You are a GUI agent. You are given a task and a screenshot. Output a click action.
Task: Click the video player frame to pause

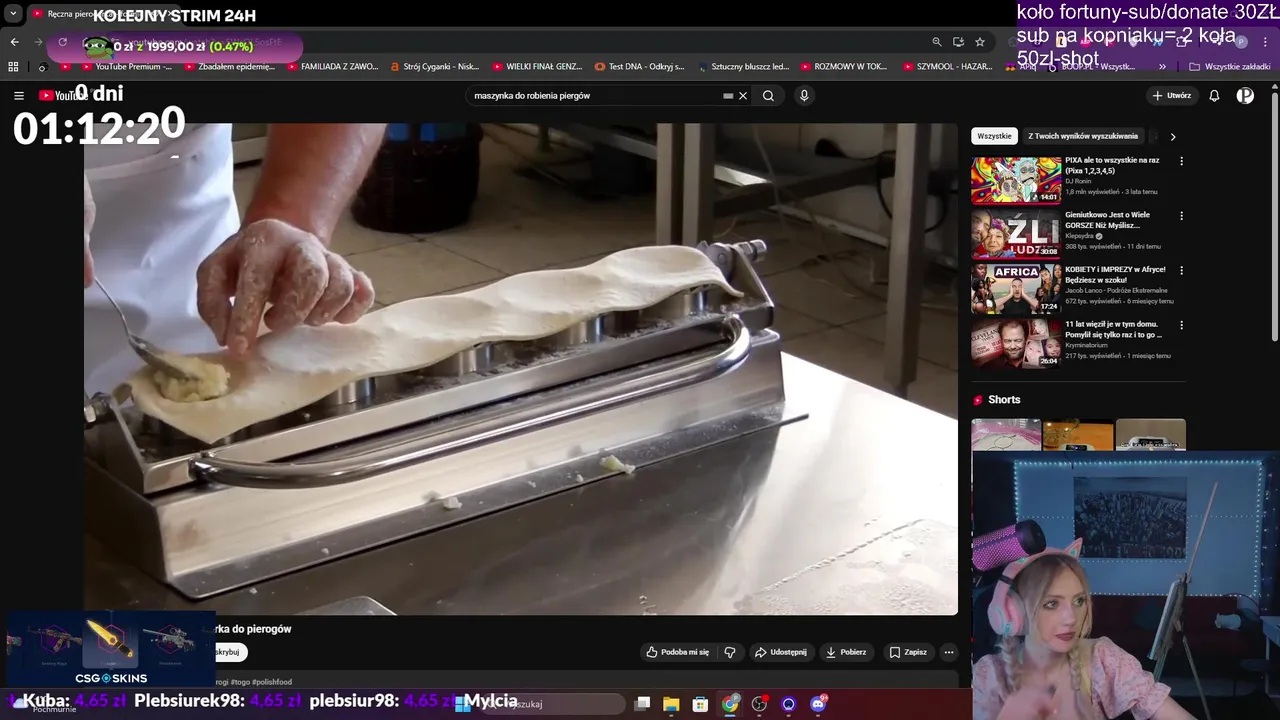tap(521, 369)
